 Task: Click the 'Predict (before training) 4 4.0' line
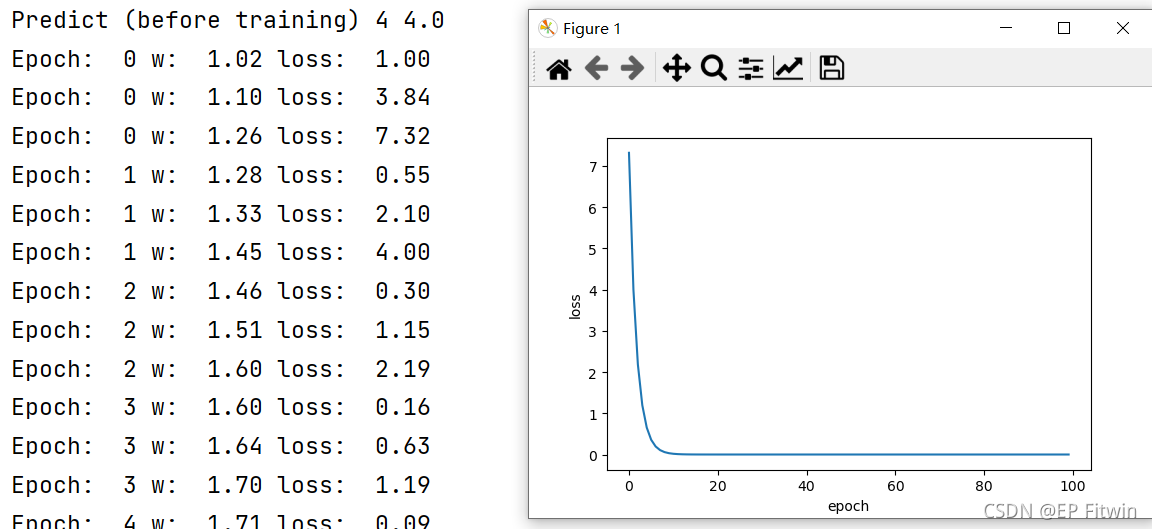(228, 20)
